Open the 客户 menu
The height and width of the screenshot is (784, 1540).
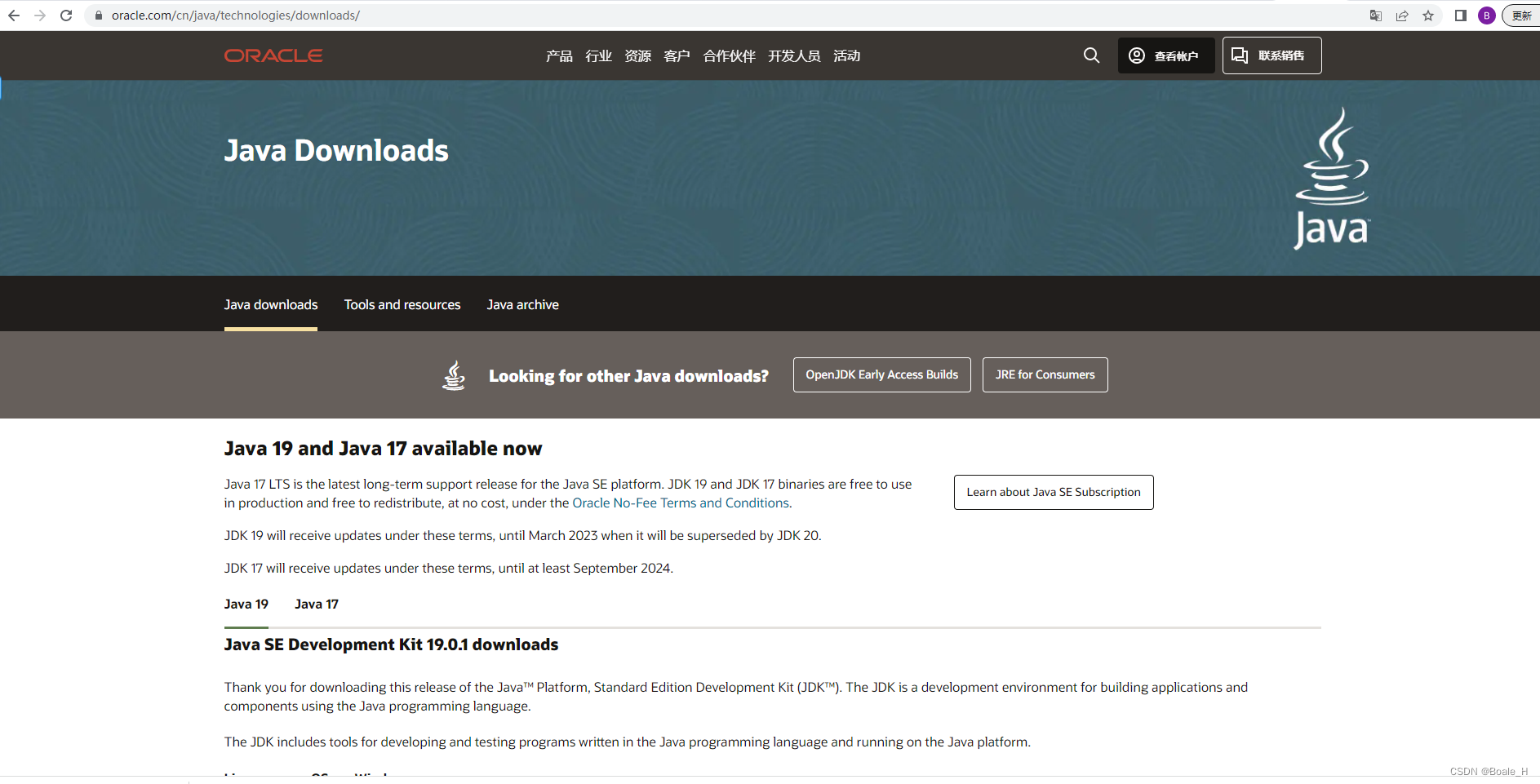pos(677,55)
